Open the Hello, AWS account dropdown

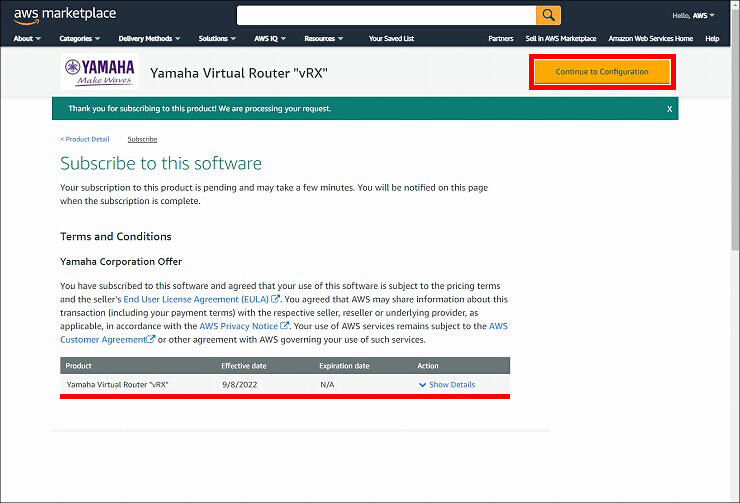pyautogui.click(x=693, y=16)
